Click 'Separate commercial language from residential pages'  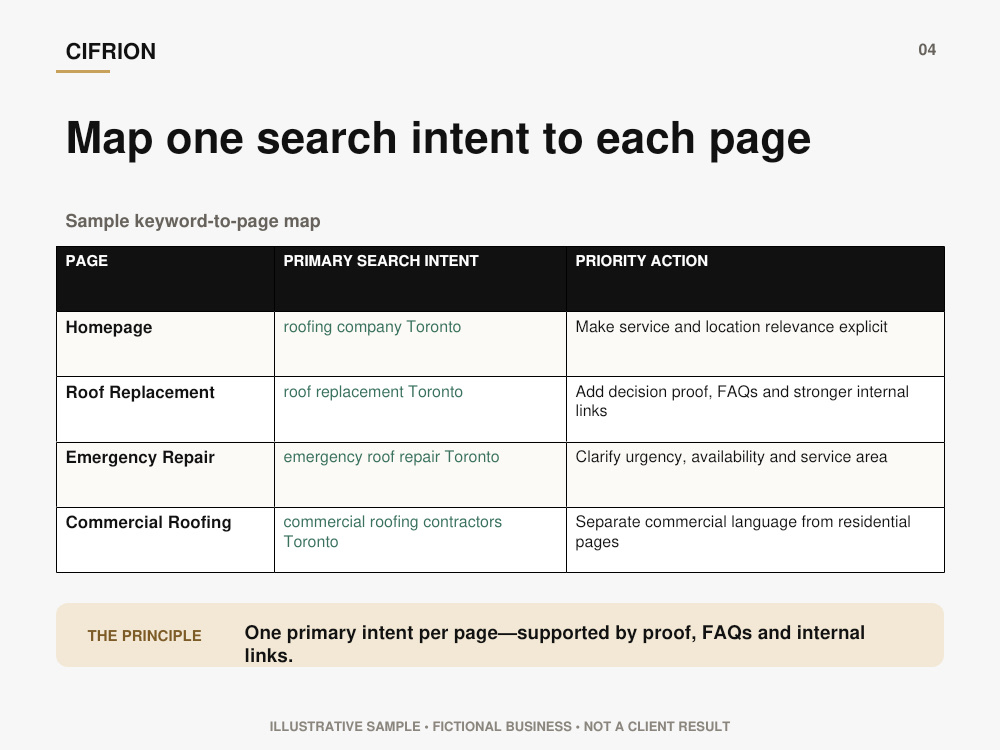(x=743, y=531)
